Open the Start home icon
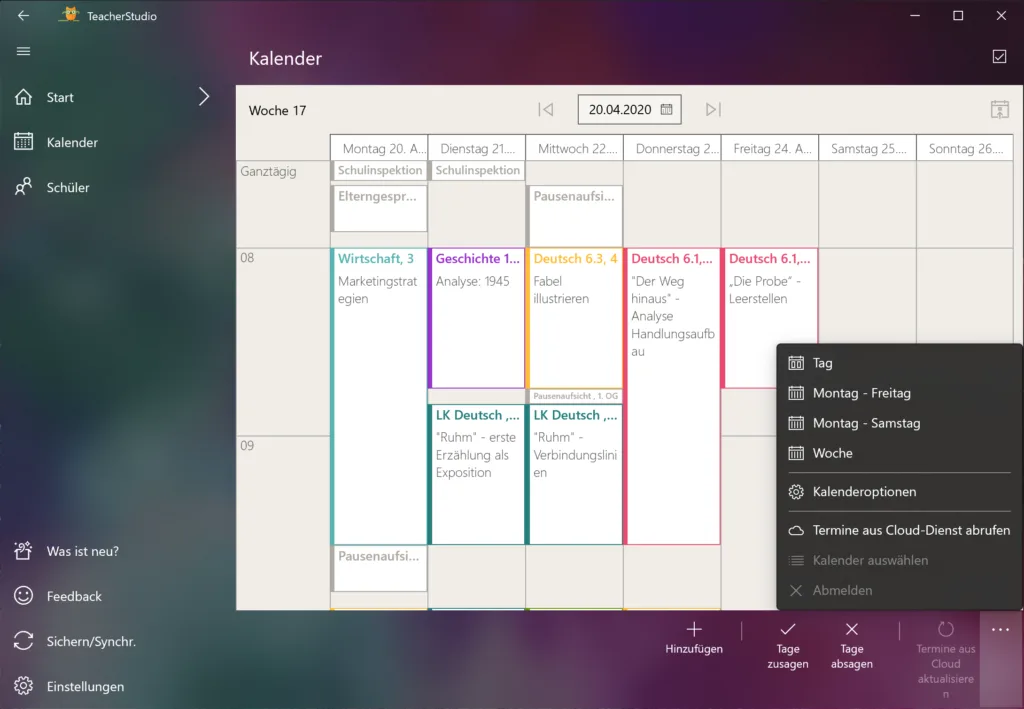 [24, 97]
